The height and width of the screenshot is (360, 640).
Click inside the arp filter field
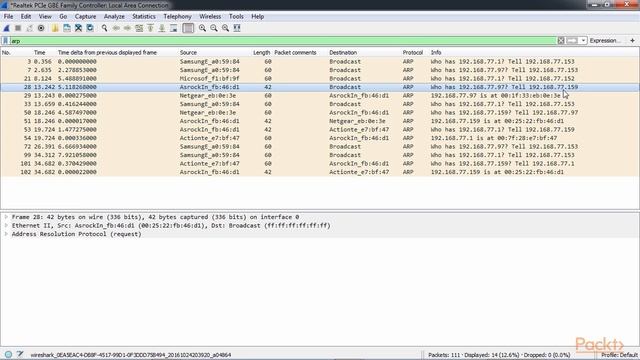[283, 41]
